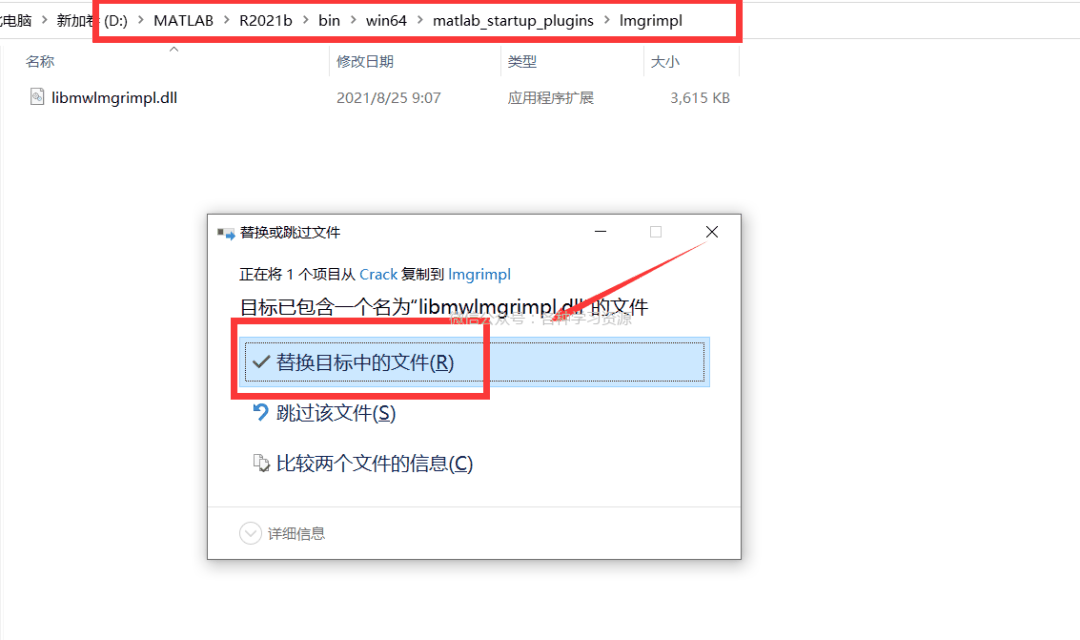Open the Crack source folder link

tap(378, 274)
